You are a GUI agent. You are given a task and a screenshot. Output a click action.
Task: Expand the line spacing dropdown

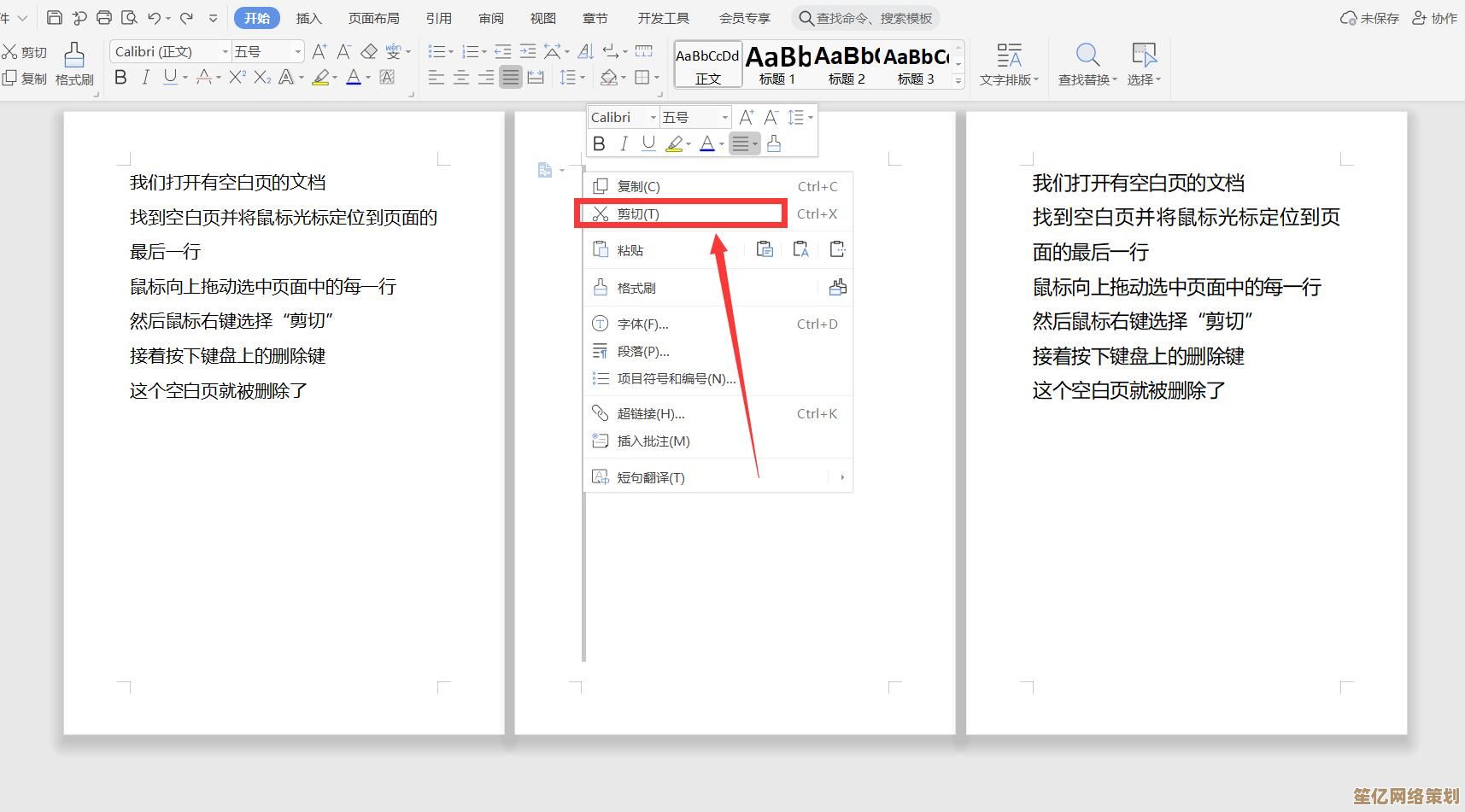(580, 78)
